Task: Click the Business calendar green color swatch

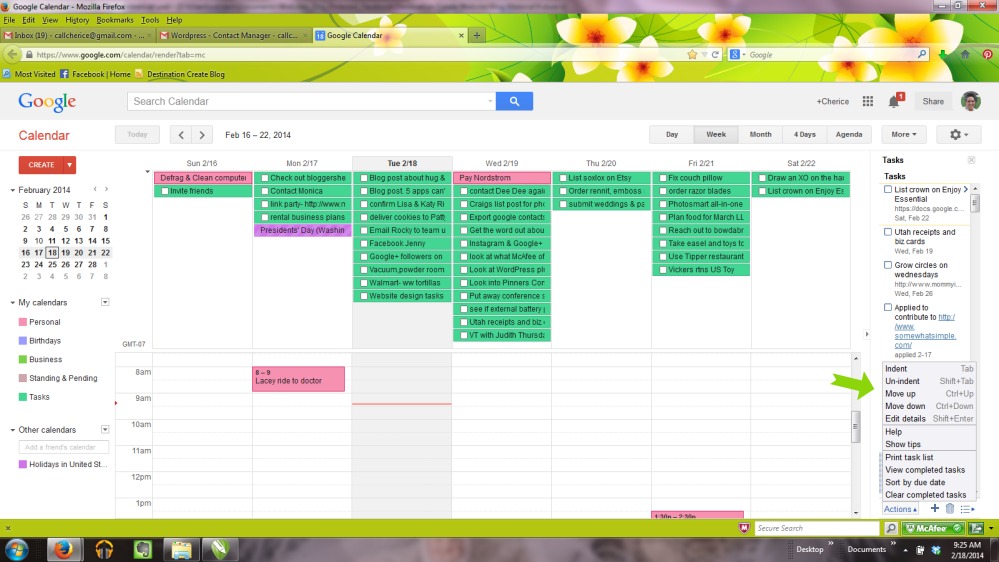Action: (23, 359)
